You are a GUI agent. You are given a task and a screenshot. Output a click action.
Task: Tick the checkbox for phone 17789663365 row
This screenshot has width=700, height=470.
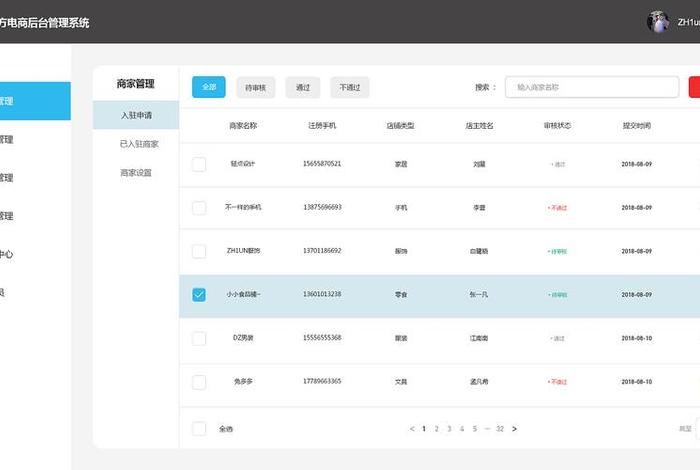pyautogui.click(x=199, y=382)
